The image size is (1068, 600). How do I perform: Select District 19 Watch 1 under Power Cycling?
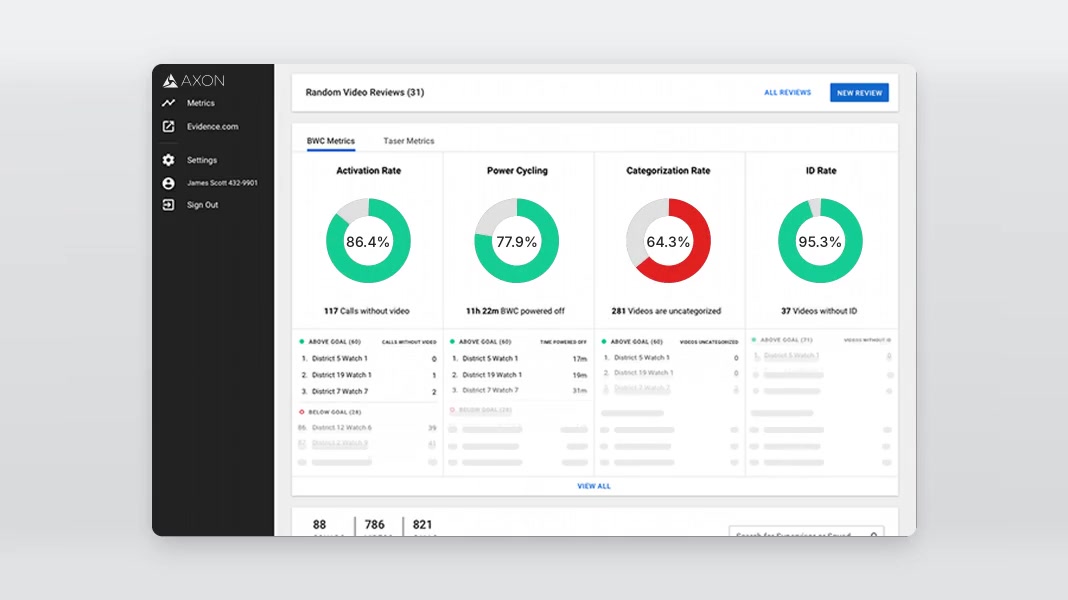pyautogui.click(x=518, y=375)
